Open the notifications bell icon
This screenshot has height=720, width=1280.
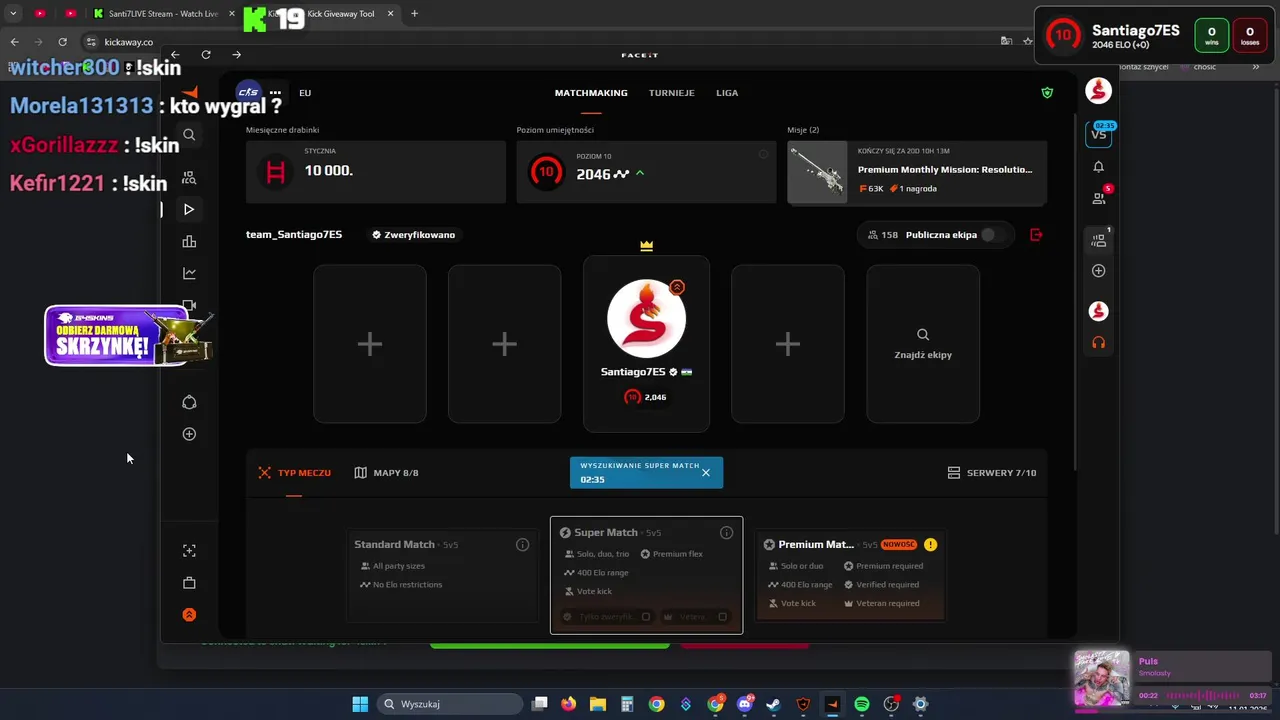point(1098,167)
